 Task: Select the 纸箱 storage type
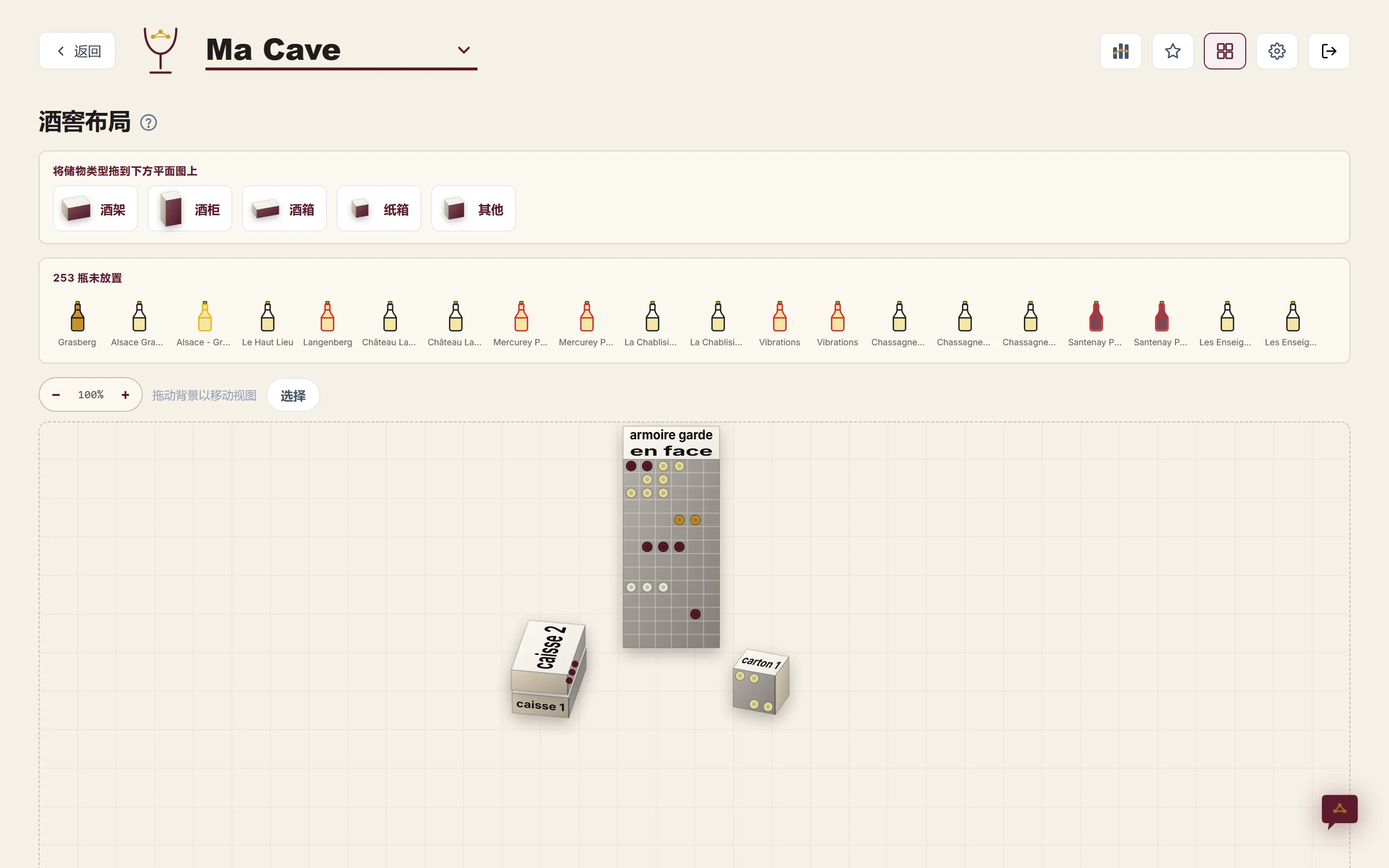pyautogui.click(x=379, y=208)
